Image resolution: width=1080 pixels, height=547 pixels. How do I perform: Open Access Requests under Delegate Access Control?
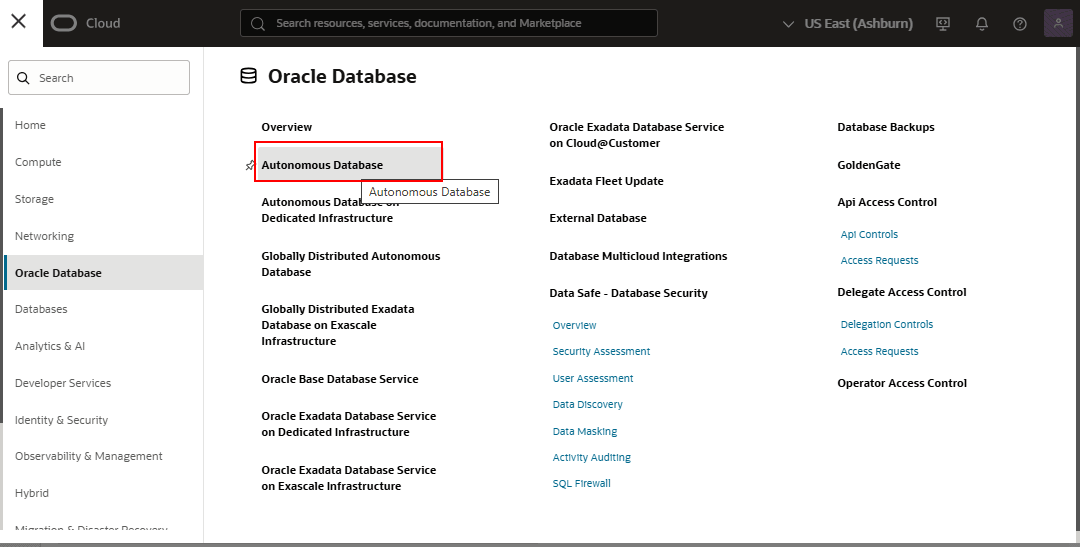pos(880,351)
